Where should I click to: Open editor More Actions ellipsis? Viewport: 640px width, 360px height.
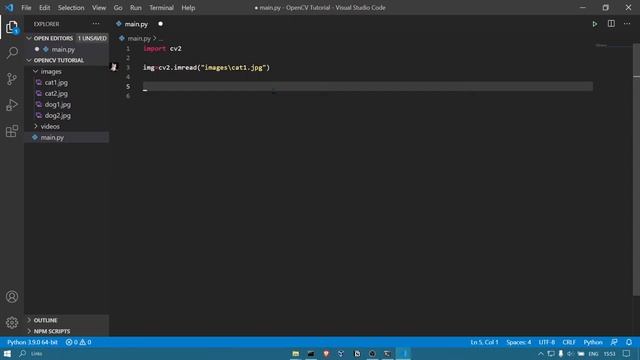pyautogui.click(x=627, y=24)
